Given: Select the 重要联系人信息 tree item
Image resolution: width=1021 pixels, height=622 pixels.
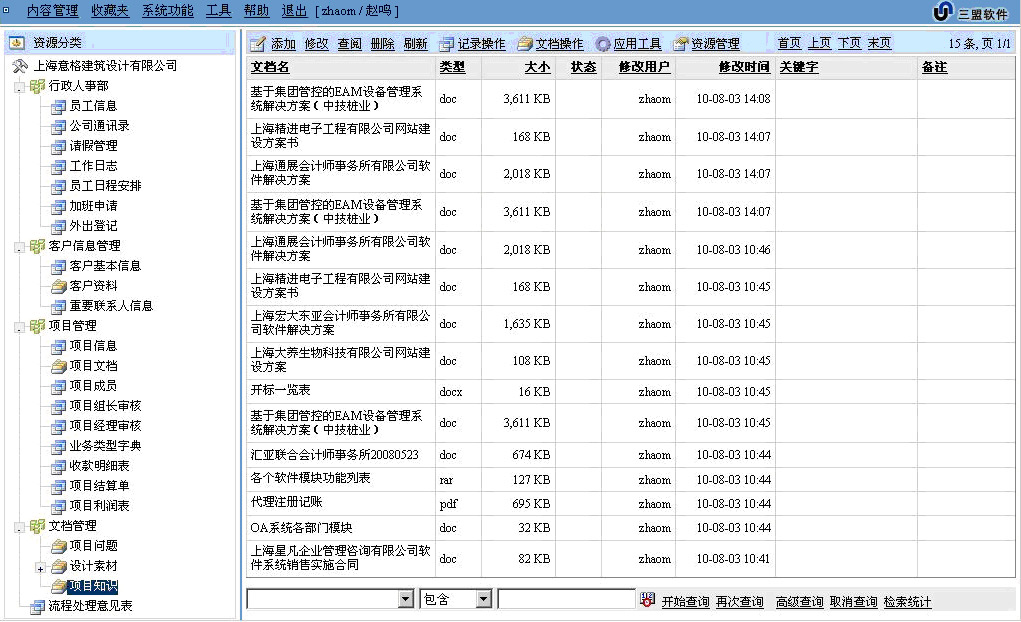Looking at the screenshot, I should coord(111,306).
